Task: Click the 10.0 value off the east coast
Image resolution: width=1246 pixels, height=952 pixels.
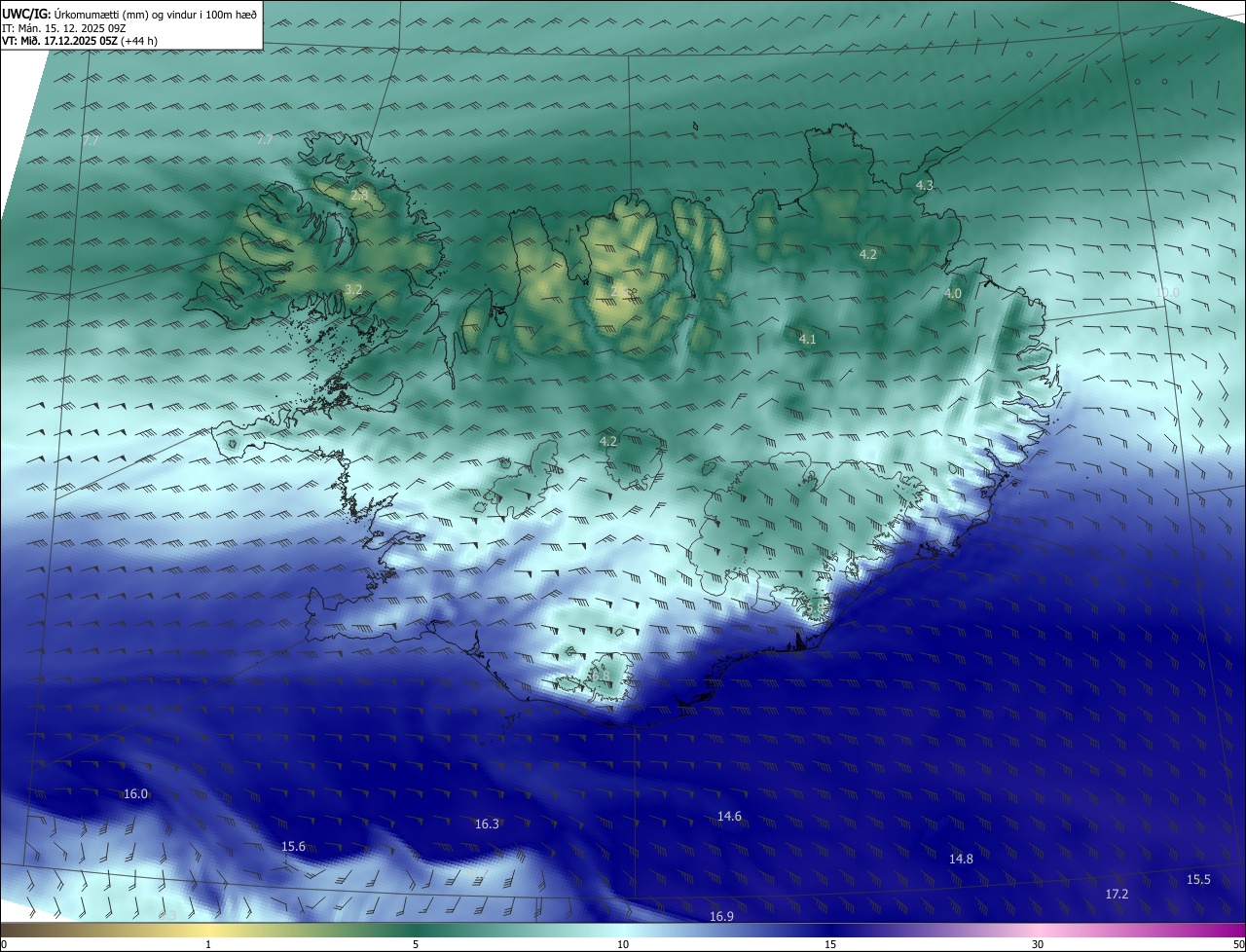Action: (x=1166, y=292)
